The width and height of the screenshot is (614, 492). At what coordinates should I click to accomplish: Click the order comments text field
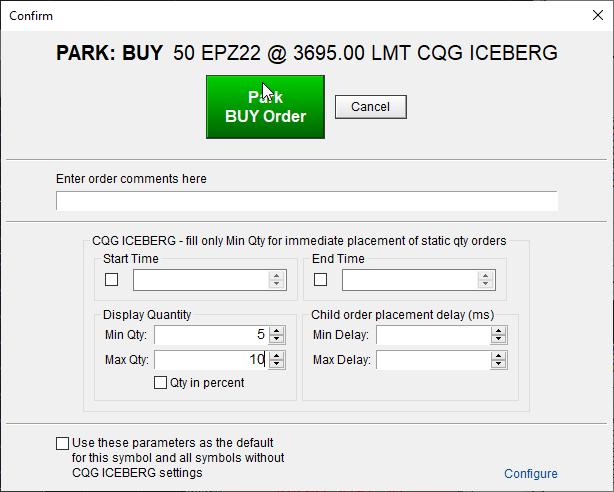306,201
